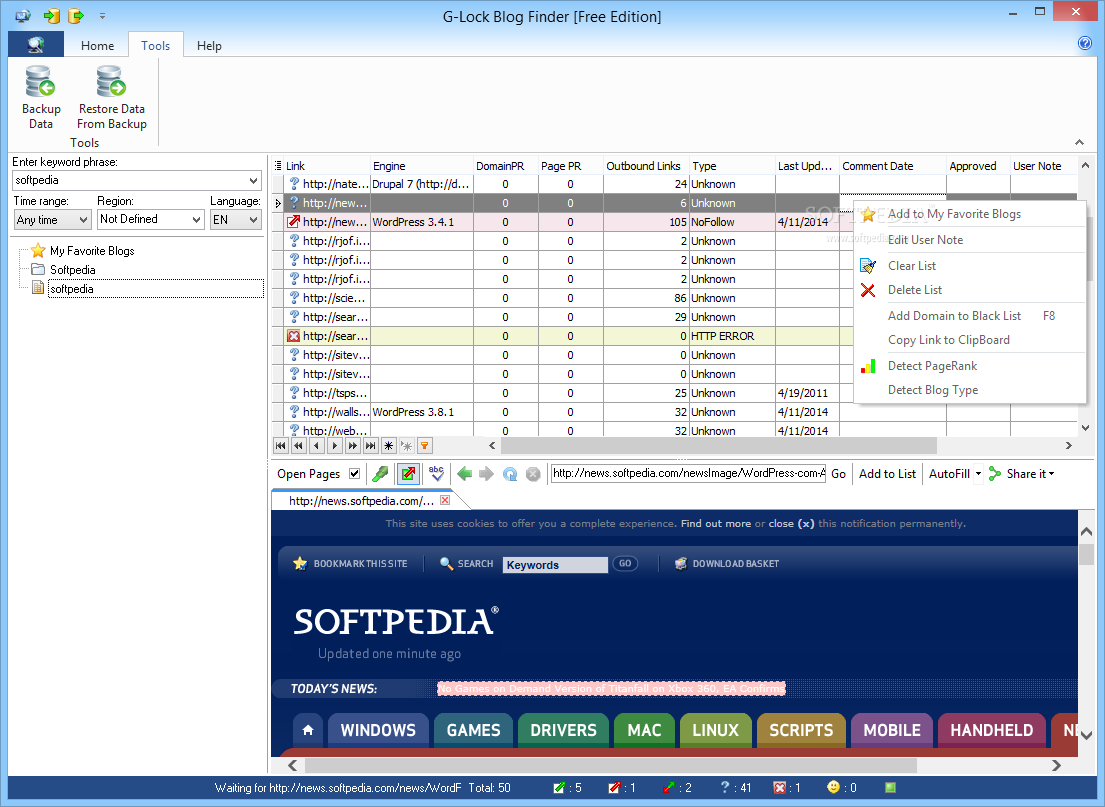The width and height of the screenshot is (1105, 807).
Task: Go to last record in navigator
Action: click(371, 445)
